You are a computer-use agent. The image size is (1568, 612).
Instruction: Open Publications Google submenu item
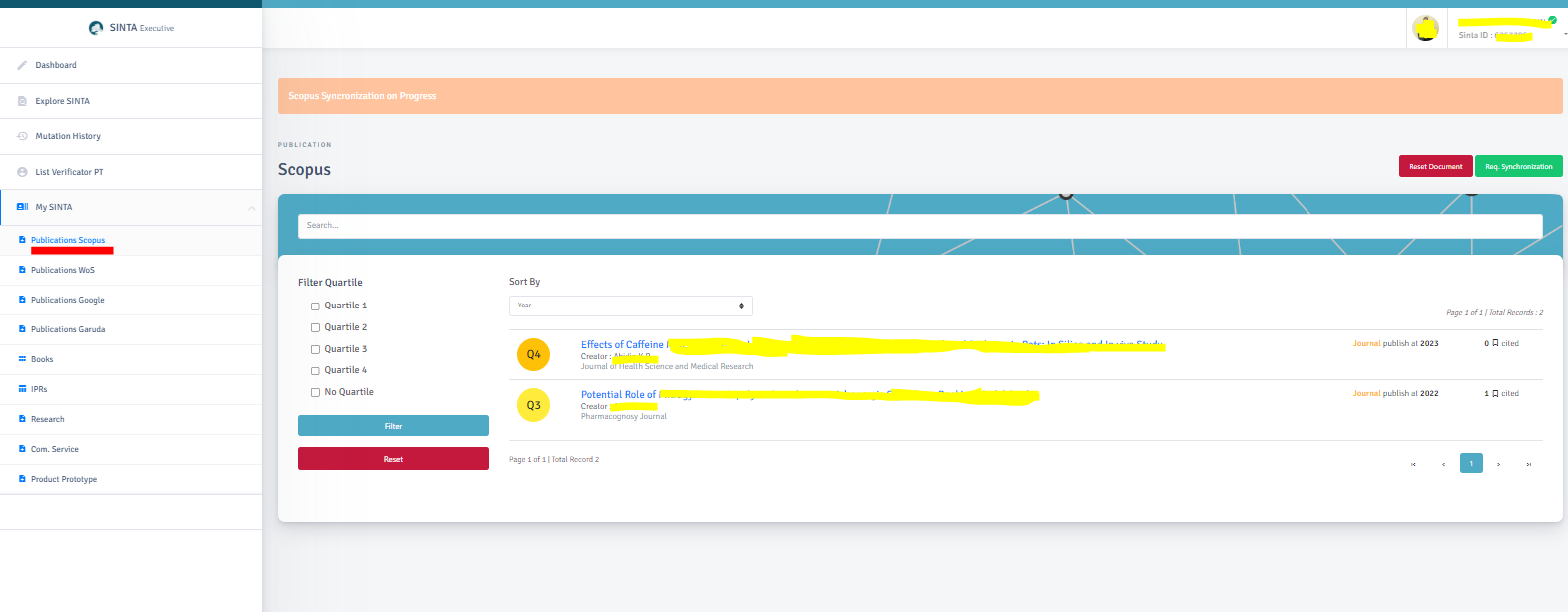coord(131,300)
